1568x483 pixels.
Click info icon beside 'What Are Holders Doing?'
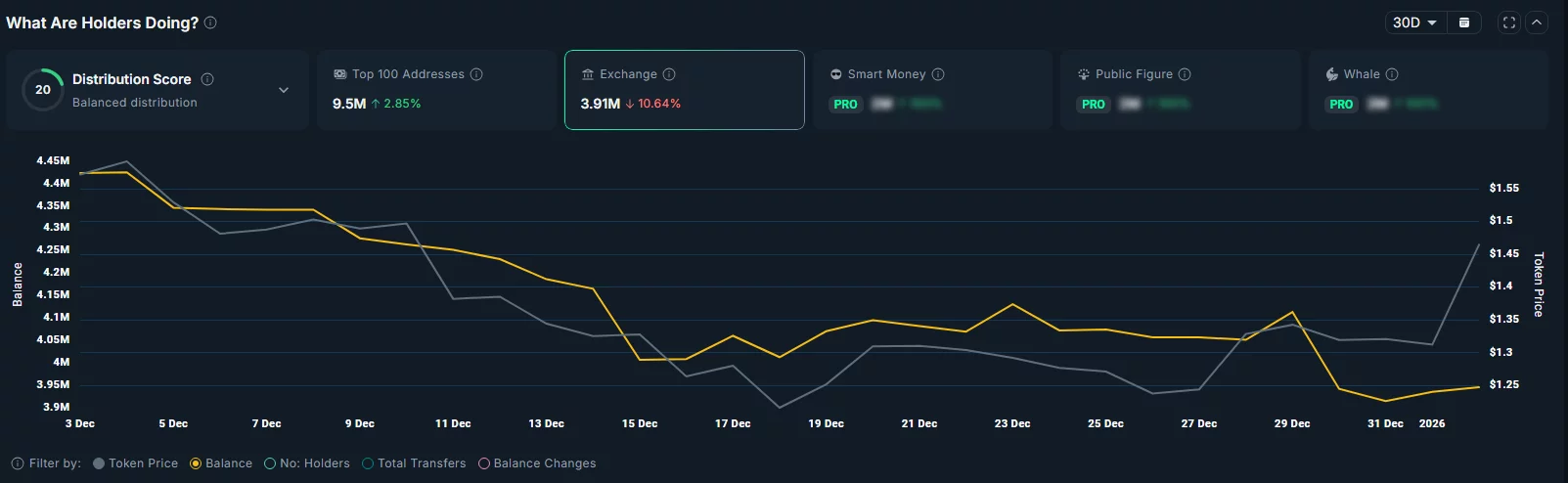click(x=210, y=22)
